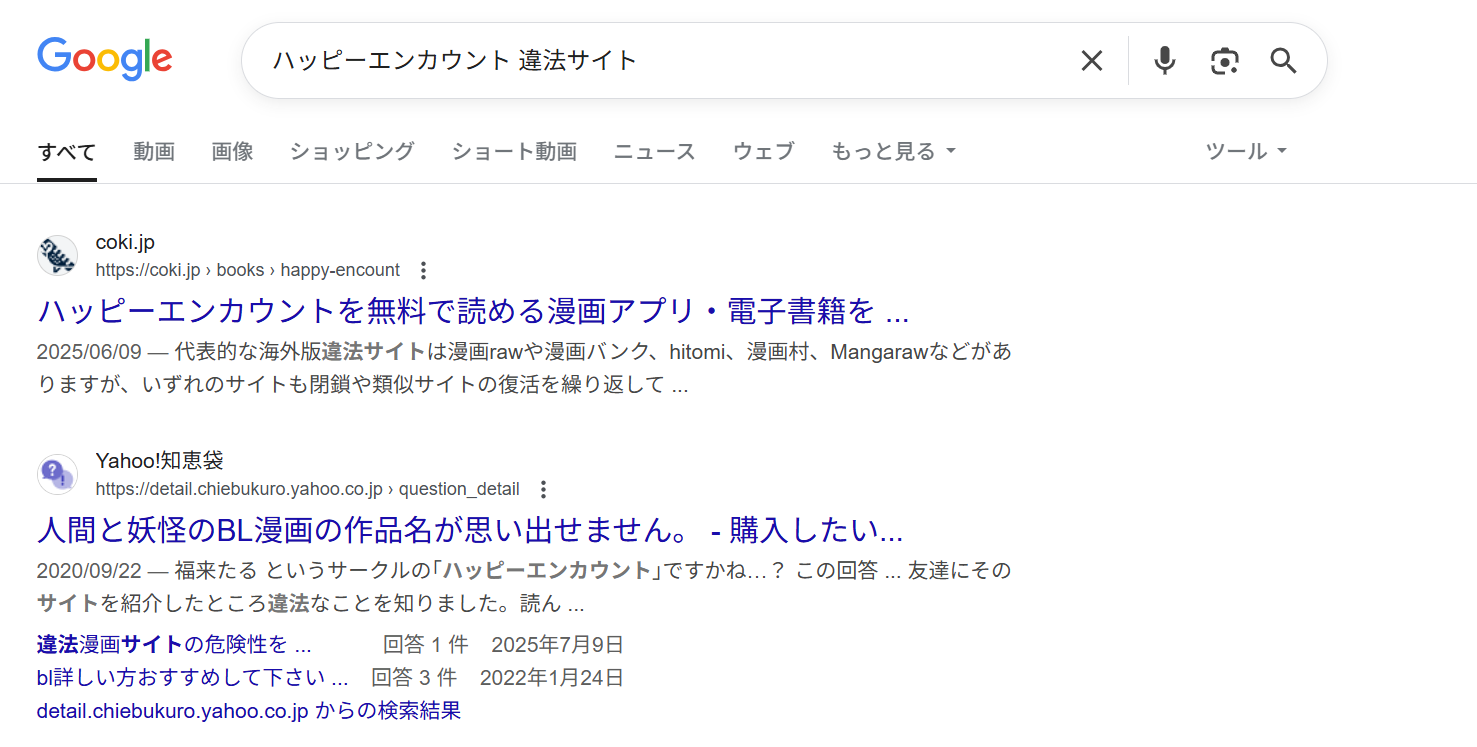
Task: Switch to the ニュース tab
Action: pyautogui.click(x=654, y=152)
